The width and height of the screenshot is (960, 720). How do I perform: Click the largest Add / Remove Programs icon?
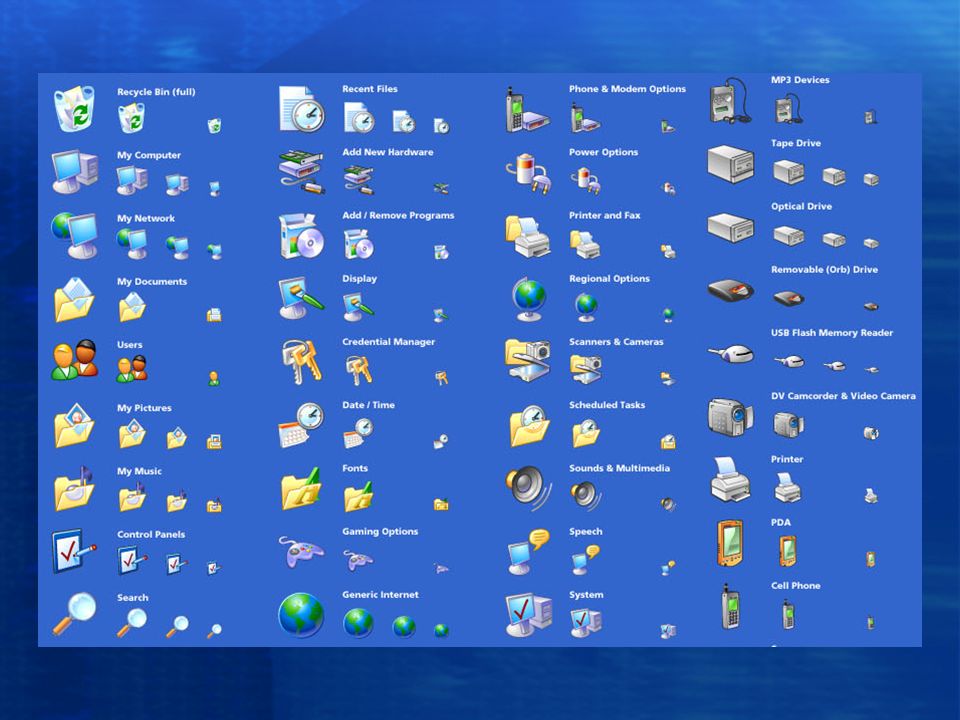[x=302, y=236]
